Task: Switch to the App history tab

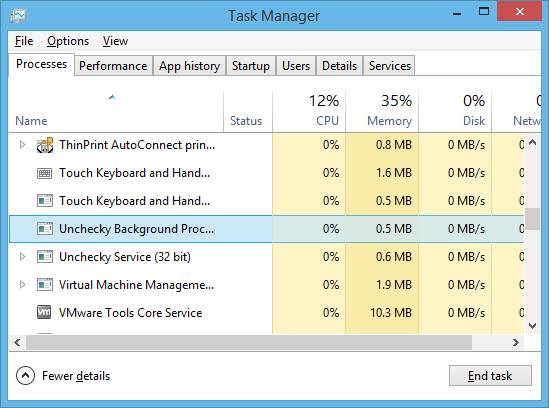Action: (x=189, y=66)
